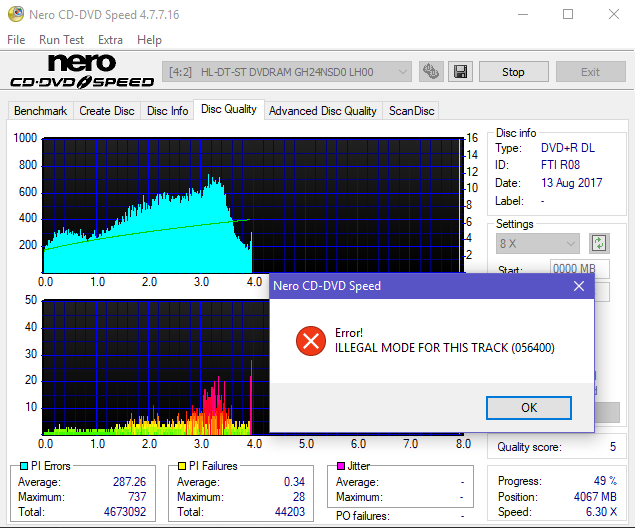The width and height of the screenshot is (635, 528).
Task: Open the Run Test menu
Action: click(61, 40)
